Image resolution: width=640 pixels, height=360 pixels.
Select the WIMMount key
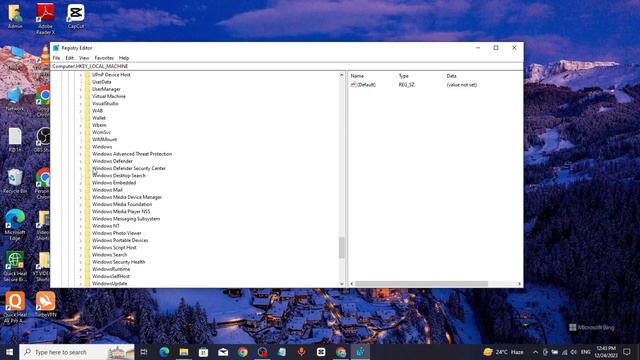[x=104, y=140]
